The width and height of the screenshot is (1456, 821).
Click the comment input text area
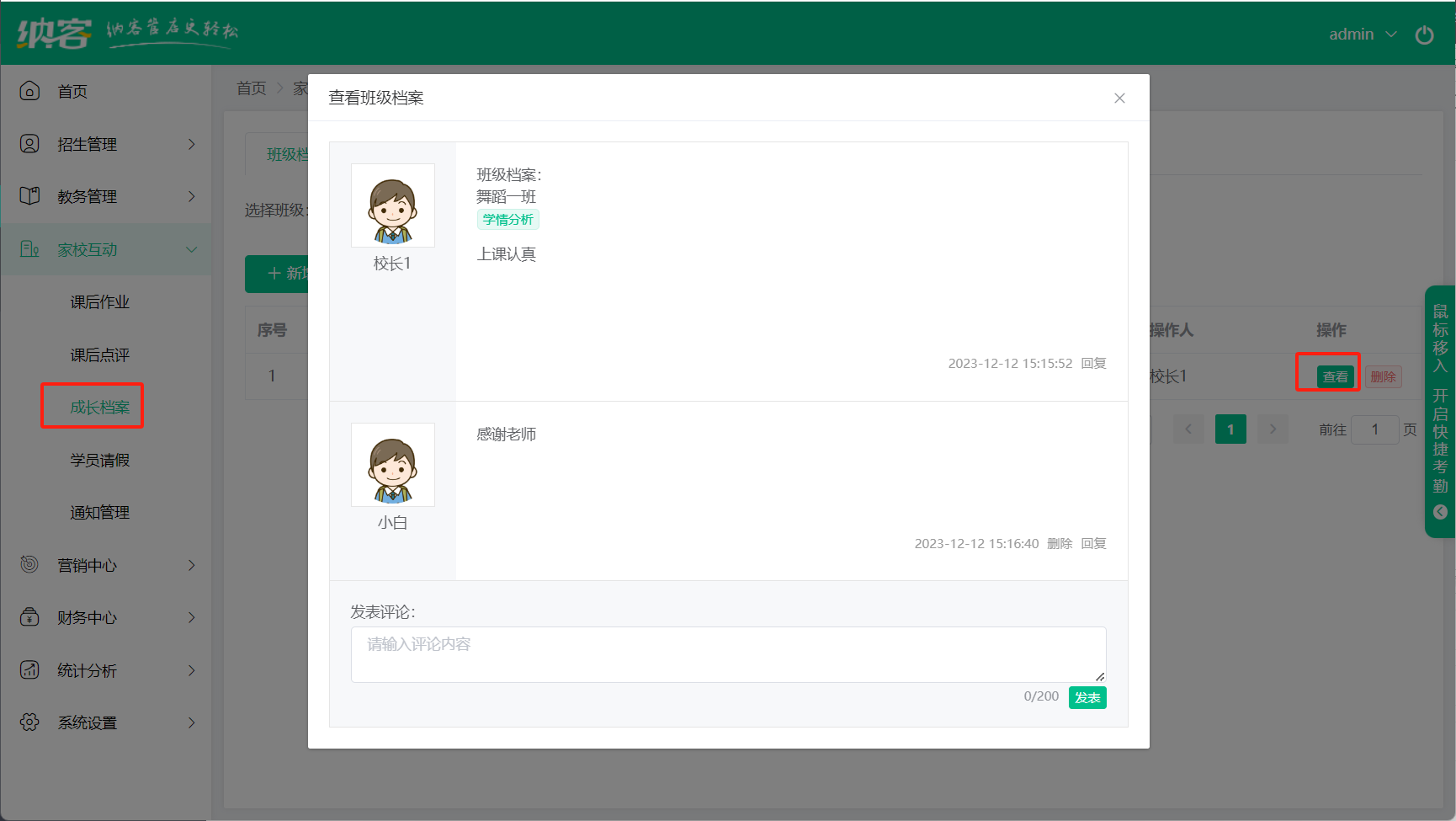pos(728,653)
